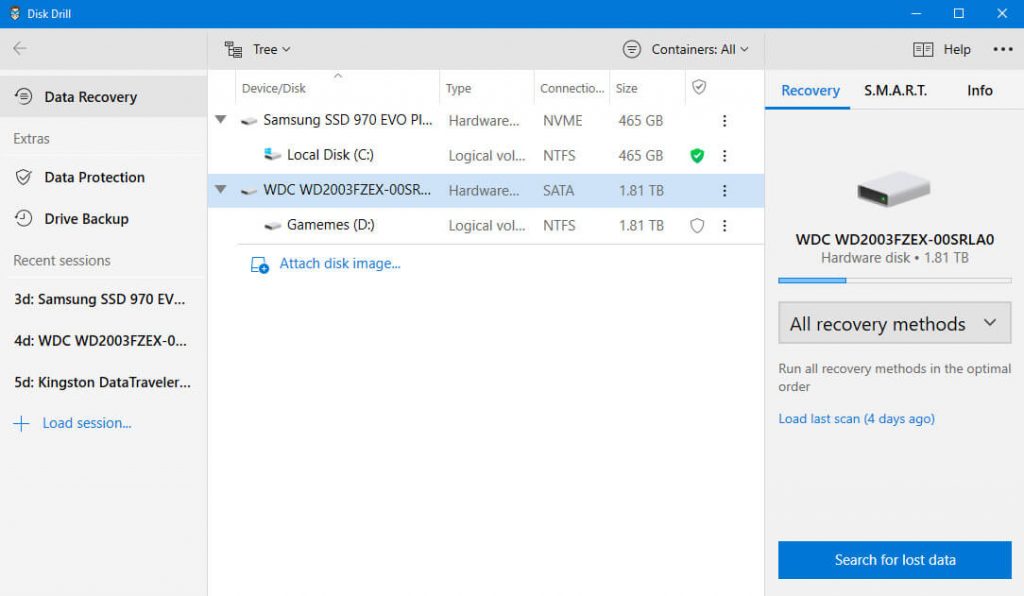
Task: Click Load last scan (4 days ago) link
Action: [x=856, y=419]
